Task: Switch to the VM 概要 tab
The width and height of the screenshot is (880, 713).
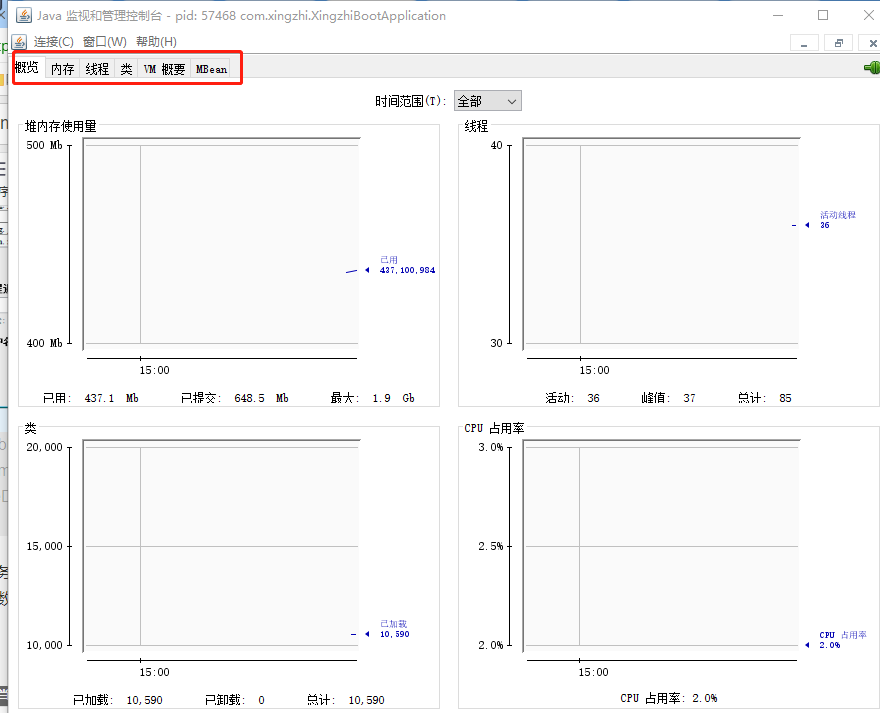Action: click(164, 69)
